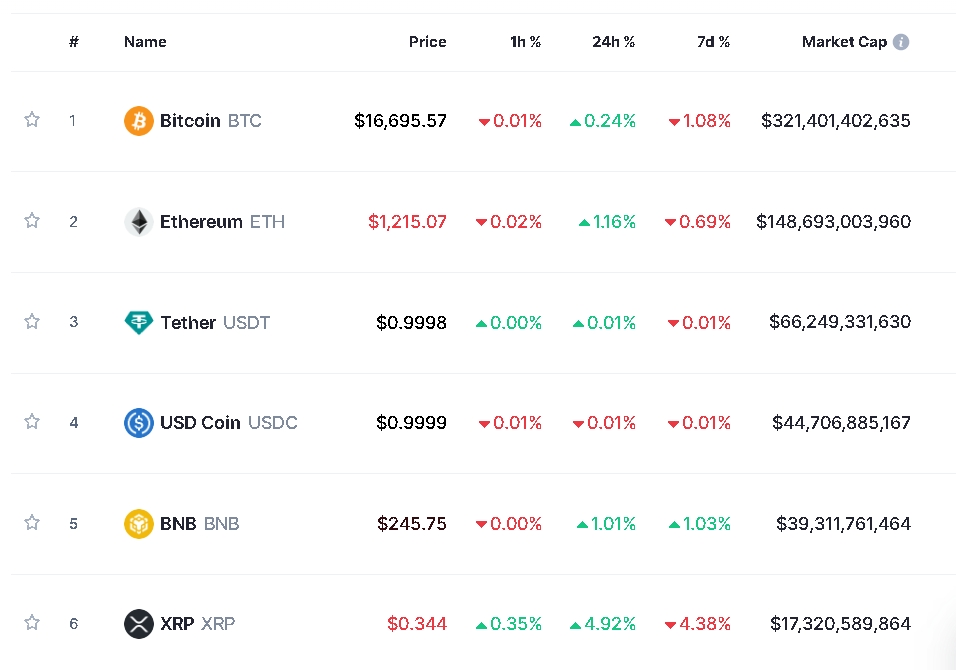Open the Market Cap info tooltip icon
Image resolution: width=956 pixels, height=670 pixels.
[x=901, y=42]
